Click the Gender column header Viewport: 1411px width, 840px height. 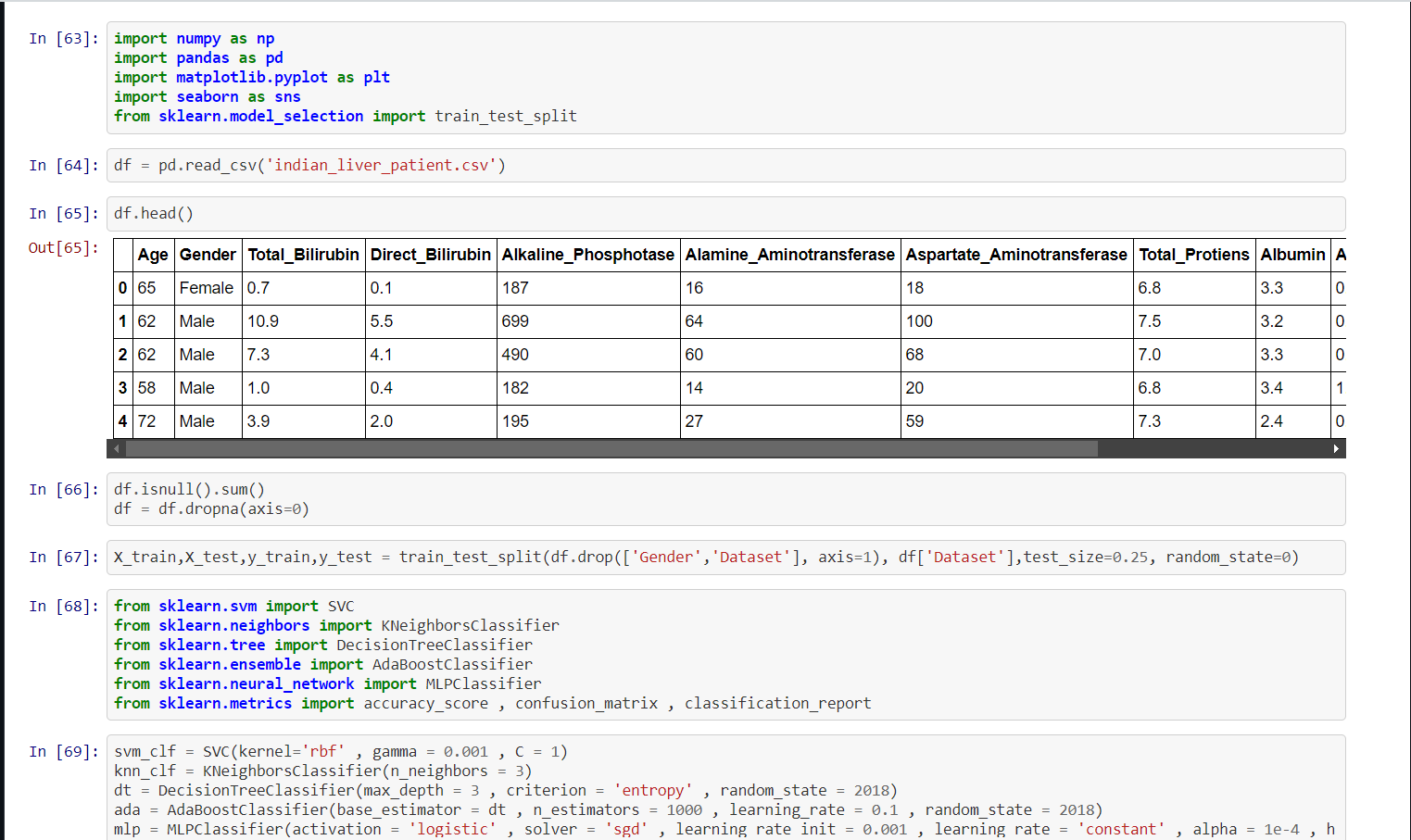[208, 255]
